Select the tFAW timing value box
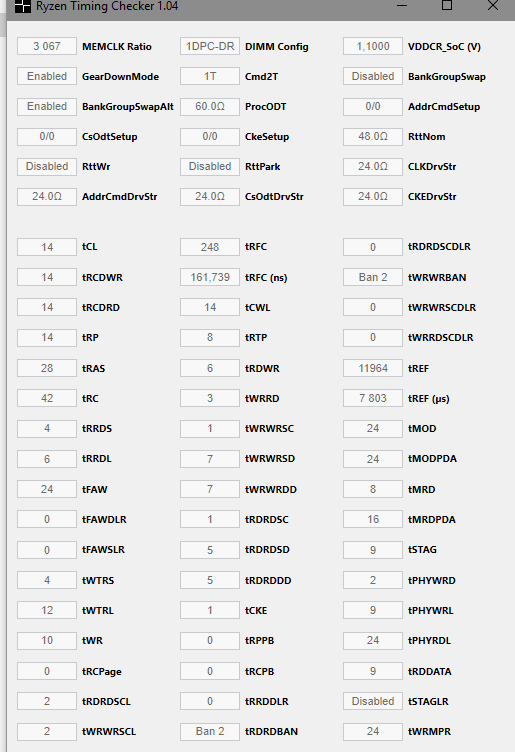 pyautogui.click(x=47, y=489)
